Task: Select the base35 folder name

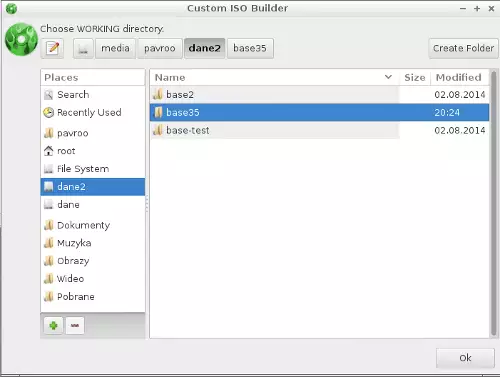Action: coord(183,113)
